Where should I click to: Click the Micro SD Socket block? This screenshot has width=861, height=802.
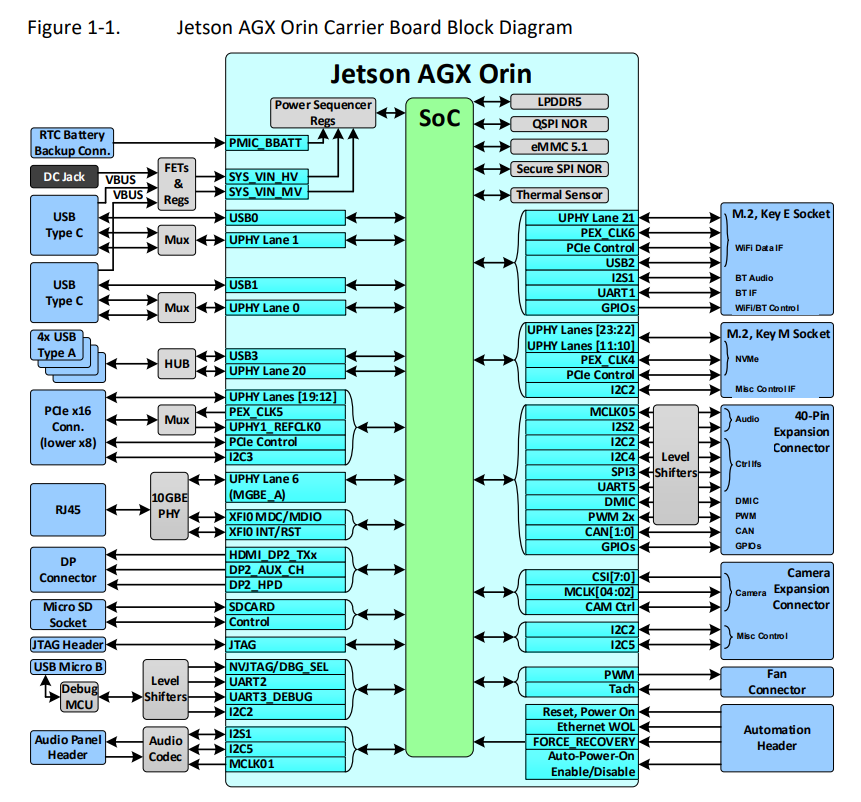pos(68,615)
